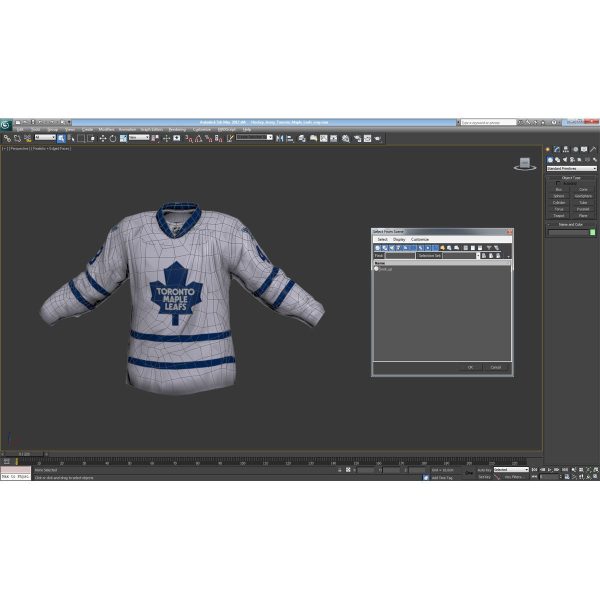Screen dimensions: 600x600
Task: Click the Select All icon in dialog
Action: tap(466, 248)
